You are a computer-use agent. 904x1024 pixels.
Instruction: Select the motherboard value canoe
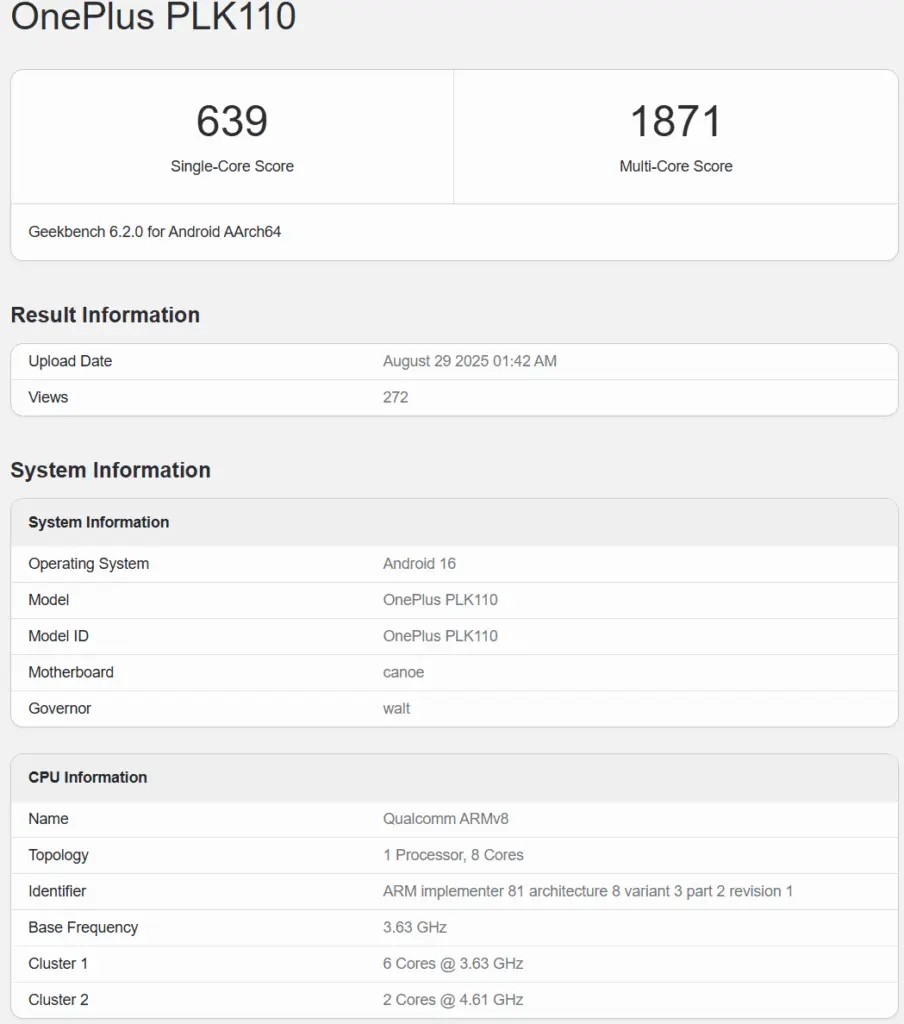tap(403, 672)
